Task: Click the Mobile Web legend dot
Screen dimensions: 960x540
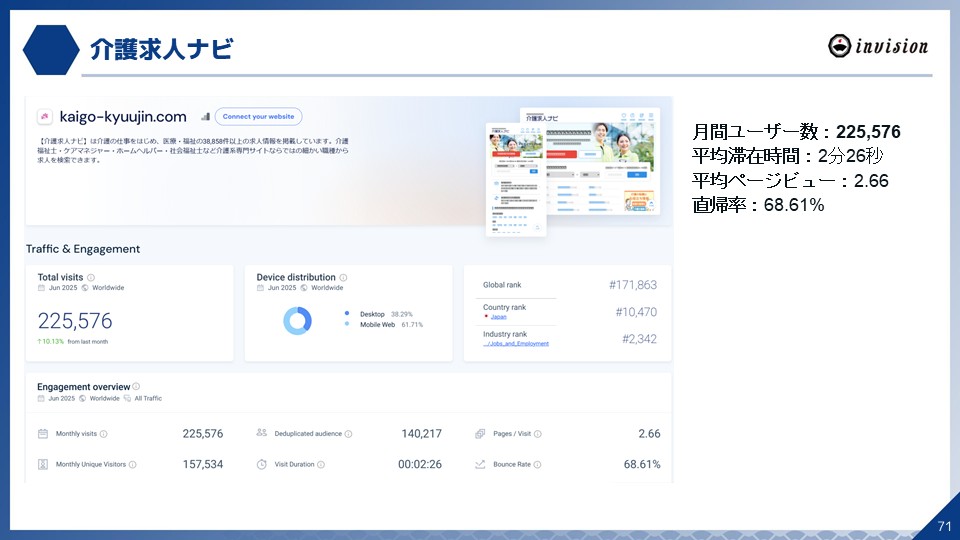Action: click(347, 324)
